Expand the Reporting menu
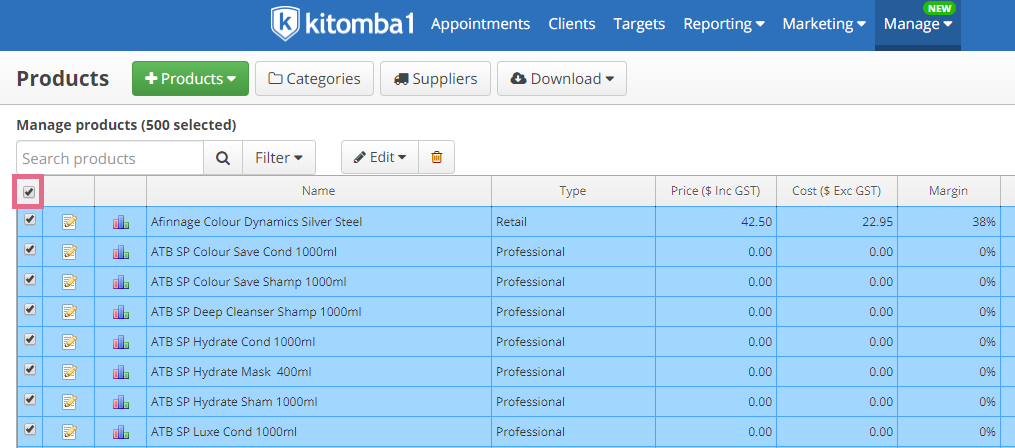Image resolution: width=1015 pixels, height=448 pixels. pyautogui.click(x=724, y=24)
